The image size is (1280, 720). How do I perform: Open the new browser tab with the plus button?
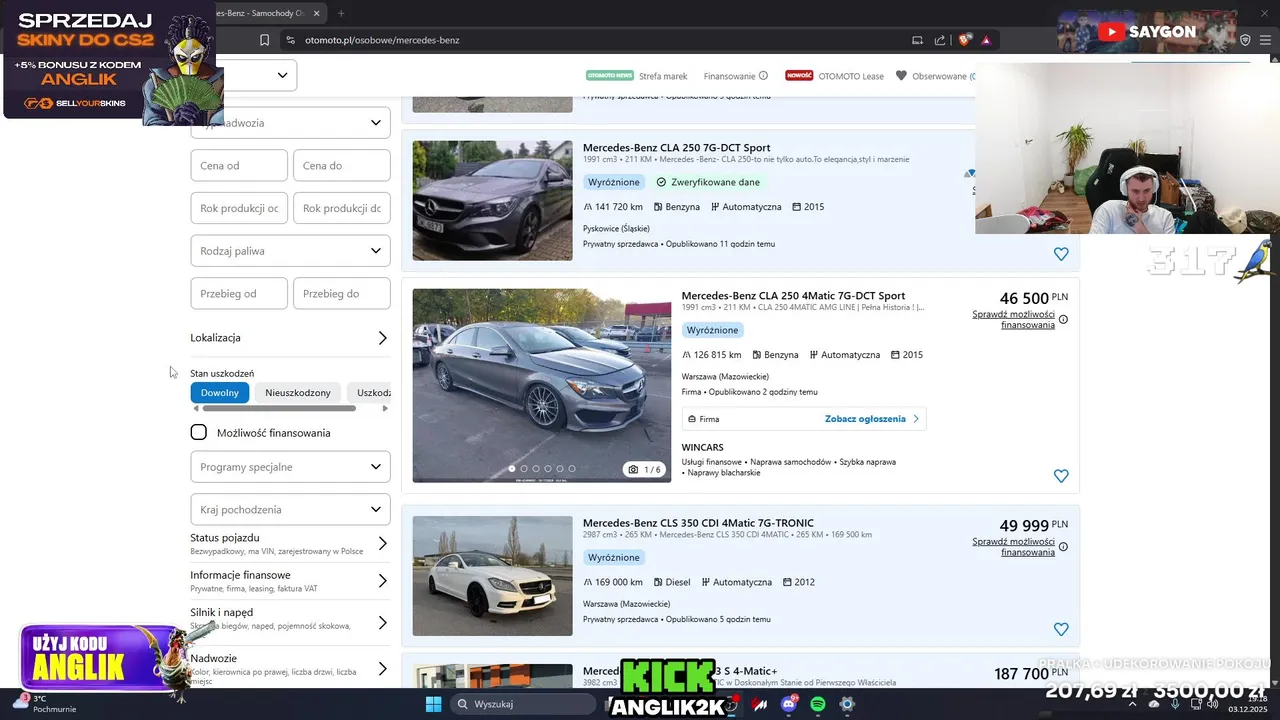coord(341,13)
